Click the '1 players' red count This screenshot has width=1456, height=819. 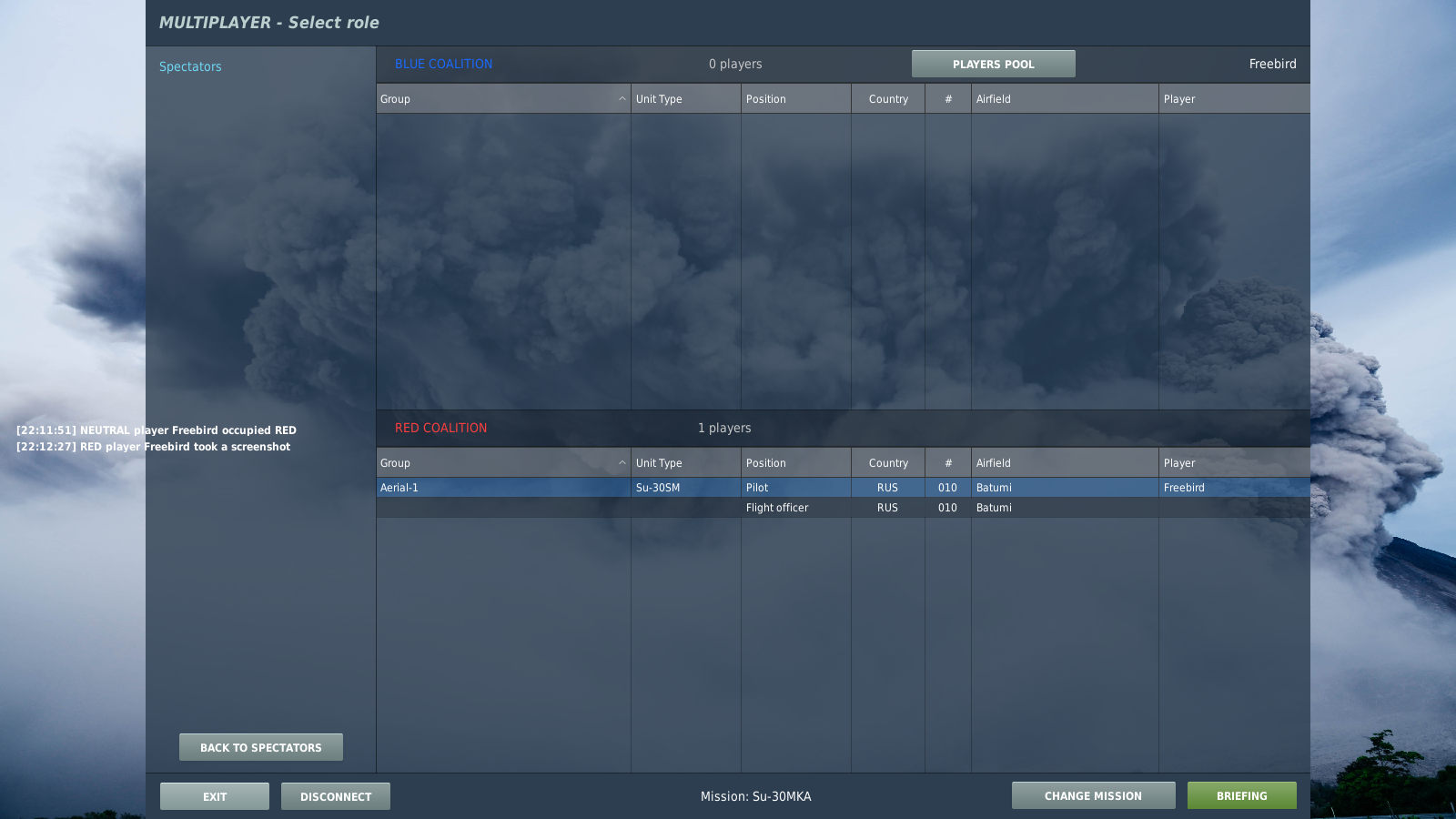tap(724, 428)
